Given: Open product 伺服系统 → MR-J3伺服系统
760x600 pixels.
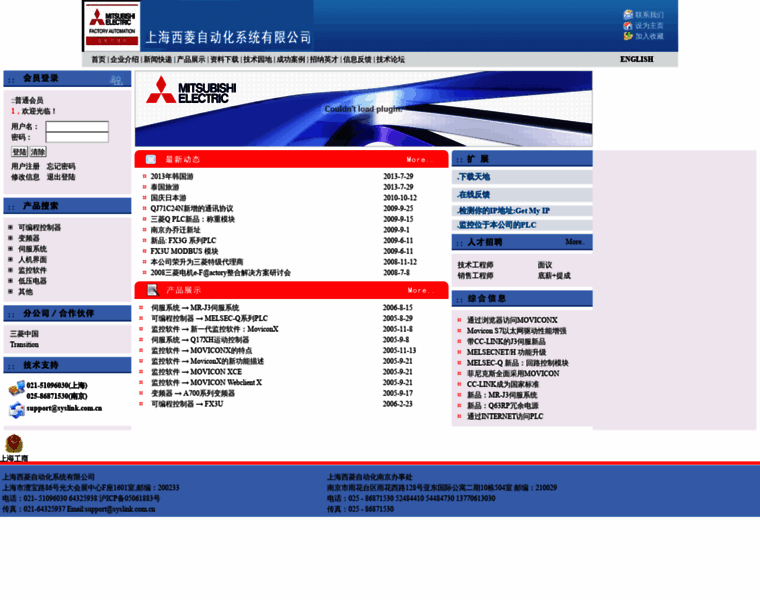Looking at the screenshot, I should 195,308.
